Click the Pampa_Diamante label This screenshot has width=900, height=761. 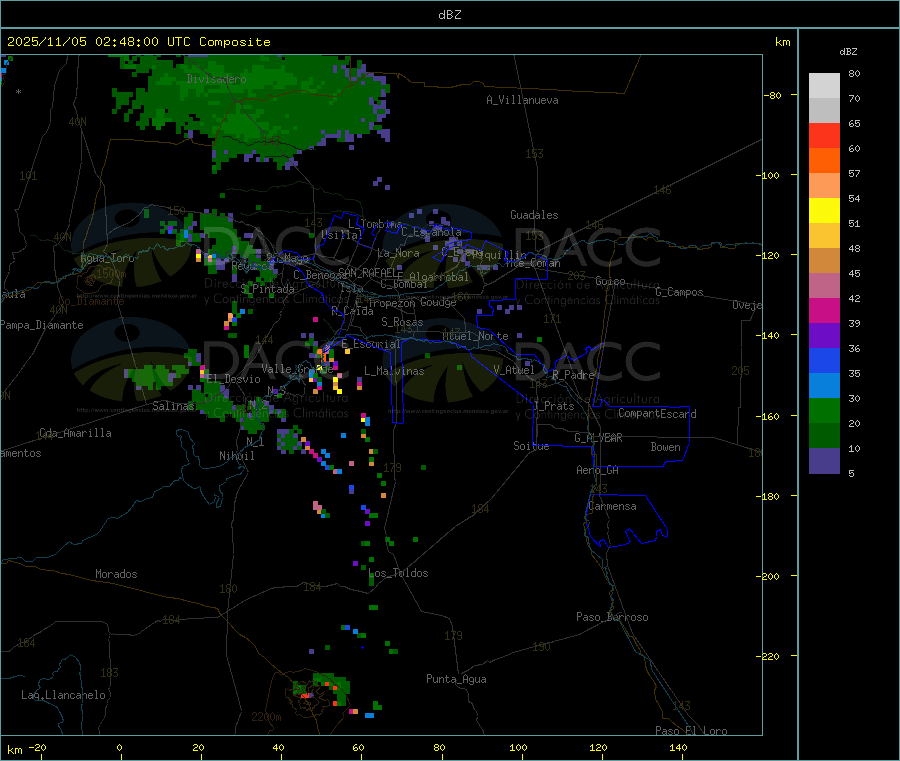(x=42, y=325)
